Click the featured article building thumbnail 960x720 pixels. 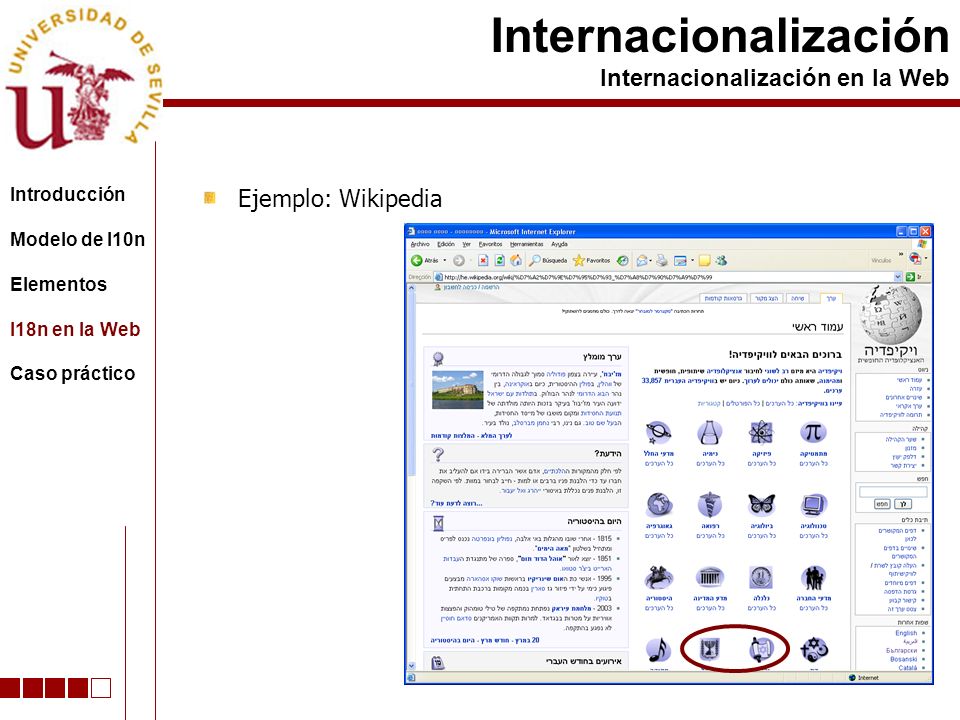(457, 390)
